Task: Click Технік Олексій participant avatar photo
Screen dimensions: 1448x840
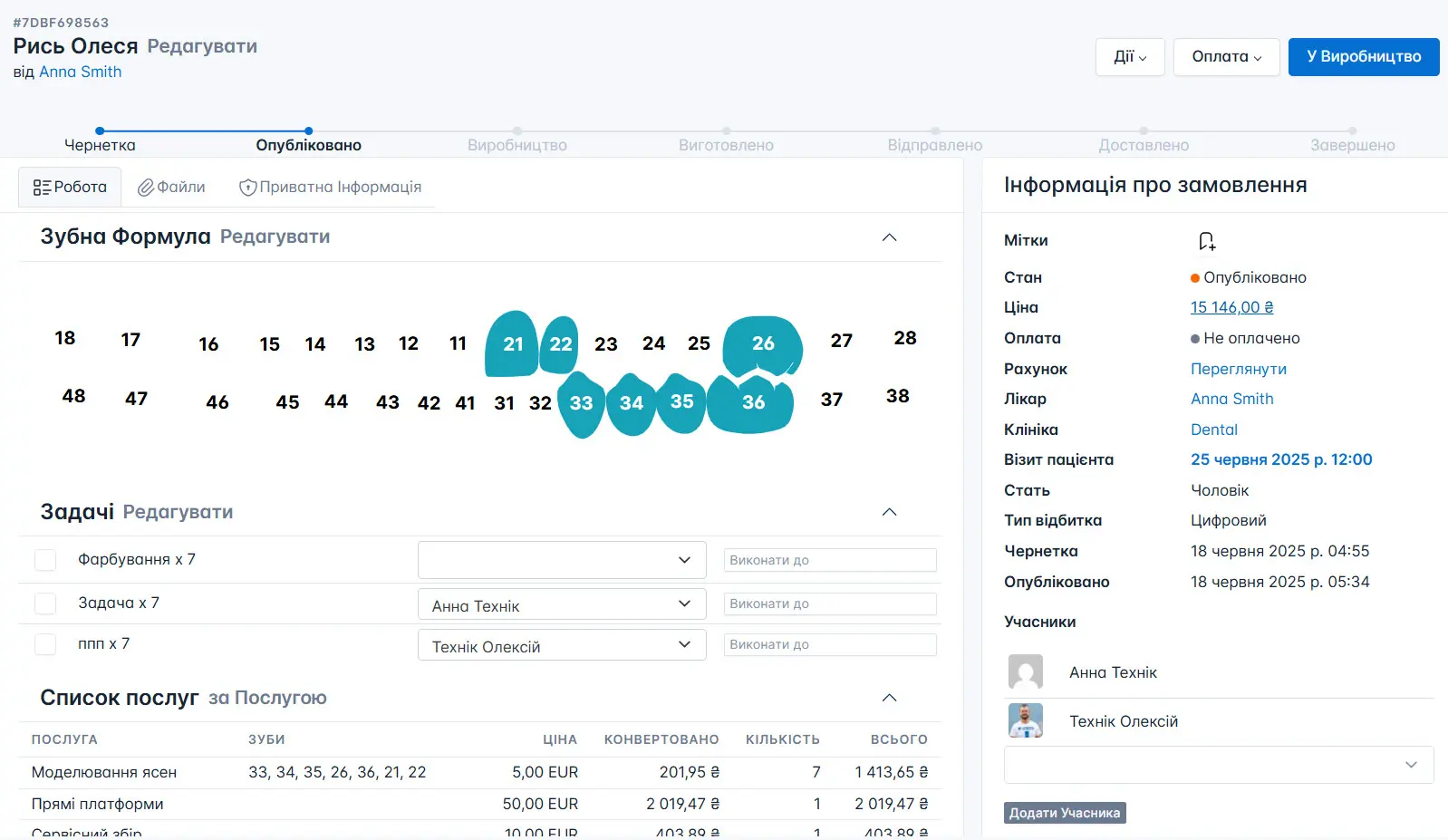Action: point(1025,721)
